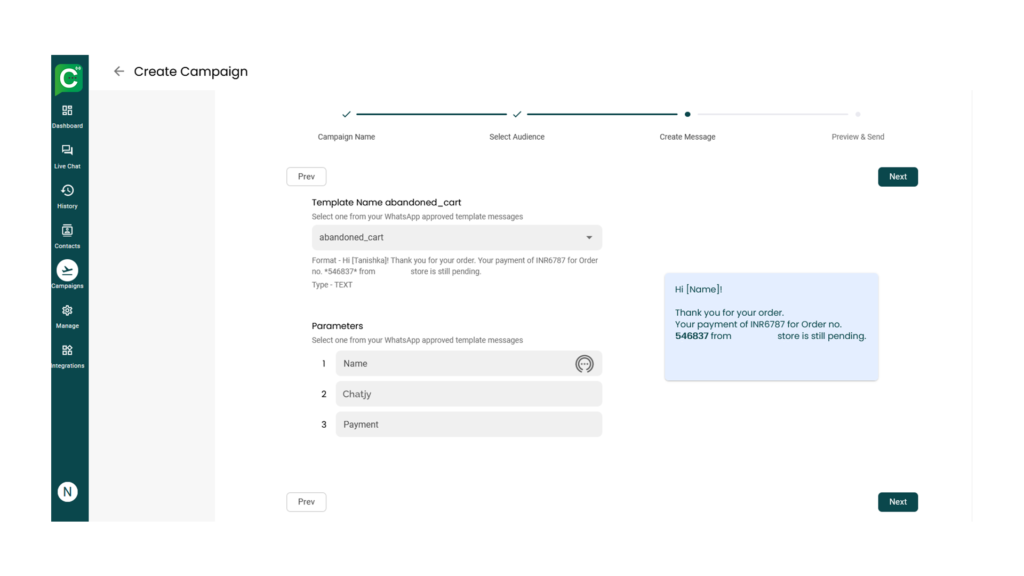Open Manage gear icon
The width and height of the screenshot is (1024, 576).
point(67,311)
